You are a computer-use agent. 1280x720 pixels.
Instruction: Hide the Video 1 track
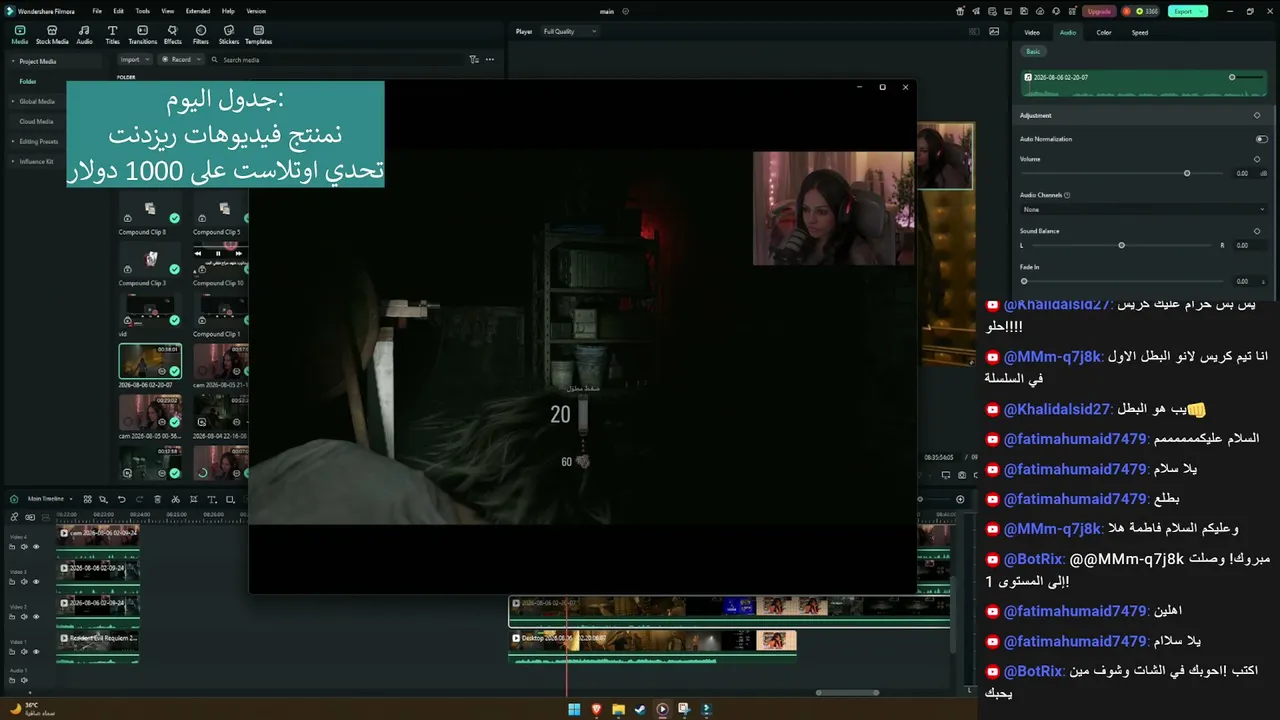pyautogui.click(x=36, y=652)
